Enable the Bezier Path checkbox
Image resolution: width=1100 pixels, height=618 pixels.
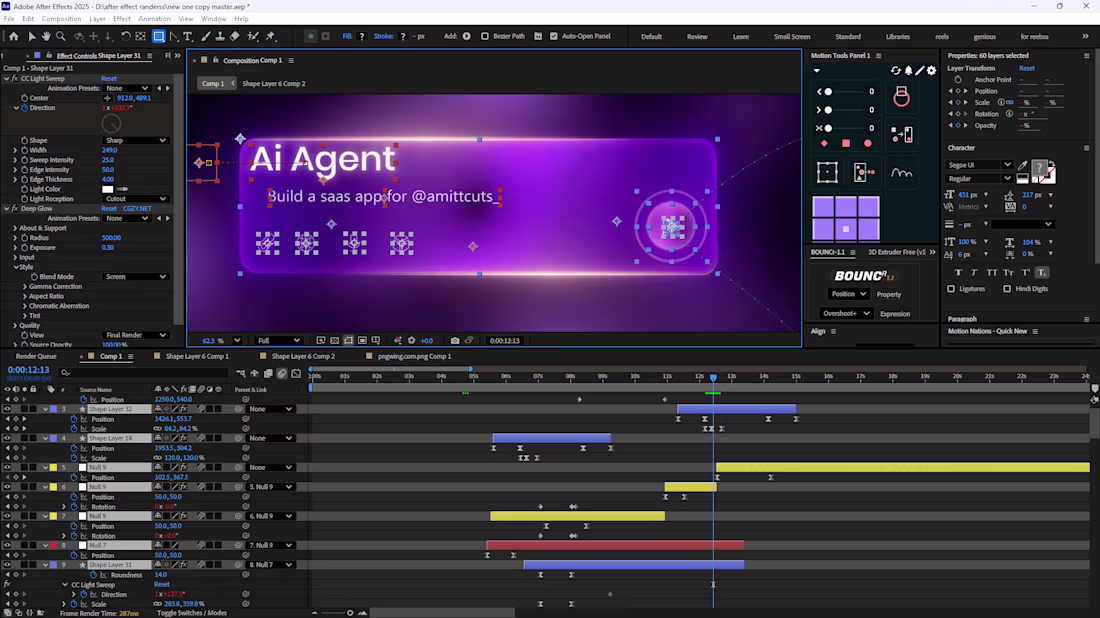point(485,36)
